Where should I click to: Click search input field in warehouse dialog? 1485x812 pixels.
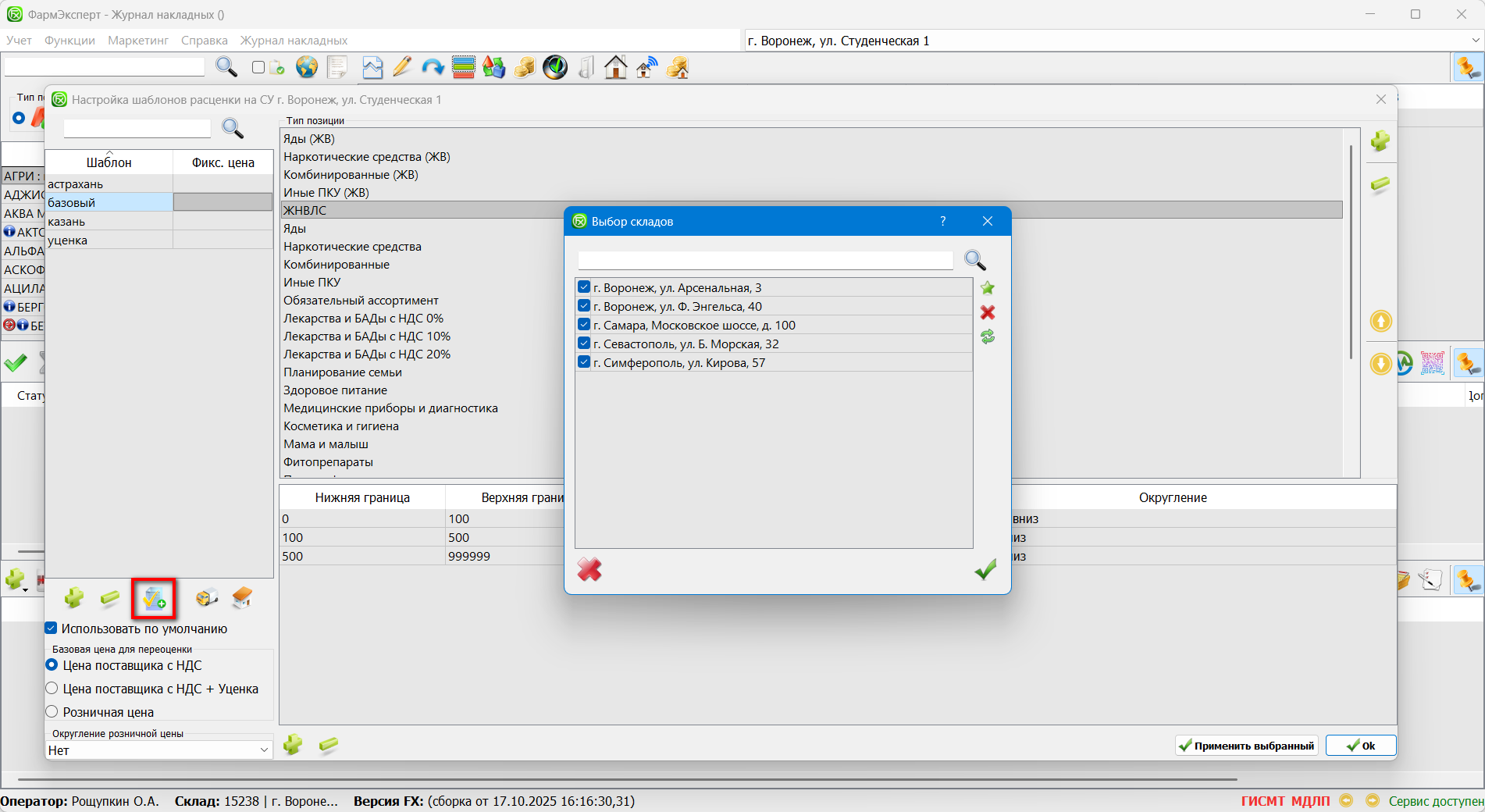765,260
